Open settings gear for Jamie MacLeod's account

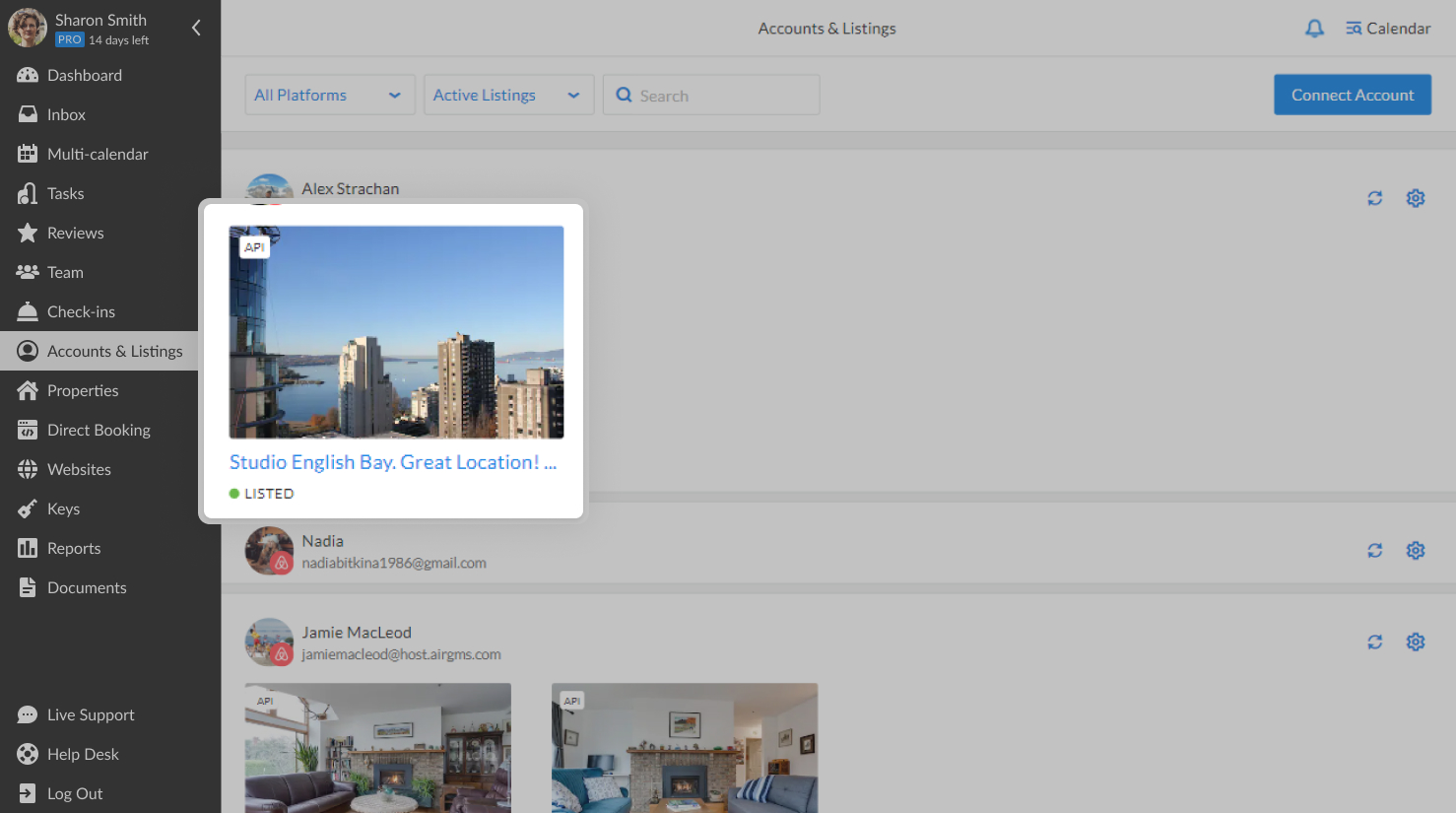pos(1416,642)
